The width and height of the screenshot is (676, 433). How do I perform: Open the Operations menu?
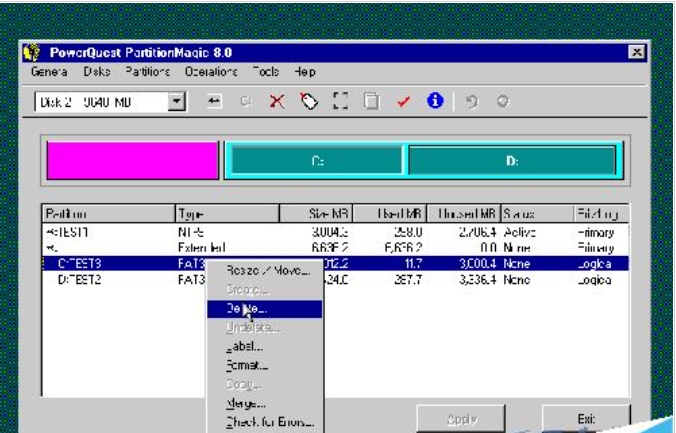[210, 72]
